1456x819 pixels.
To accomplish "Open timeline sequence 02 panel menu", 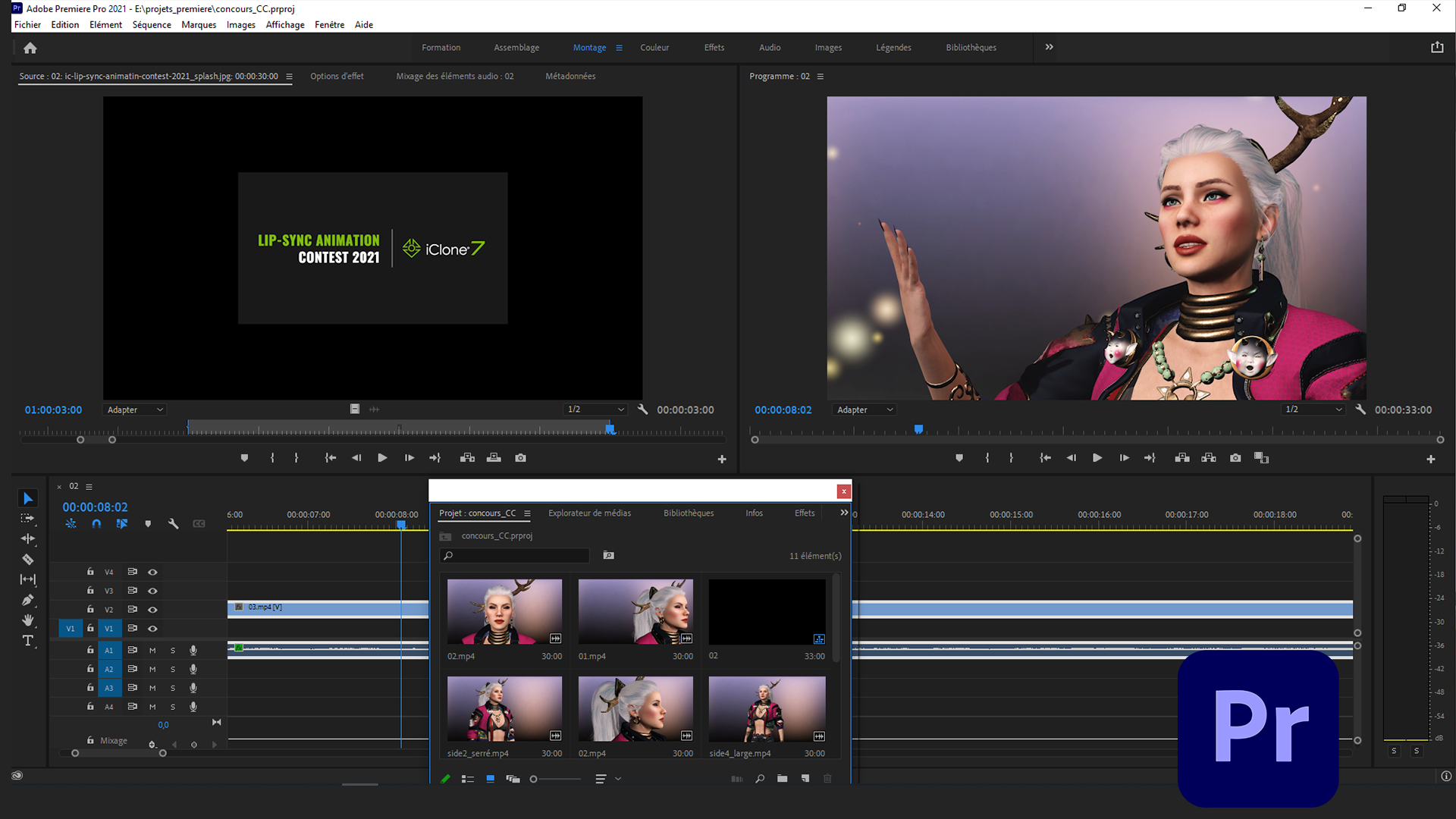I will 89,487.
